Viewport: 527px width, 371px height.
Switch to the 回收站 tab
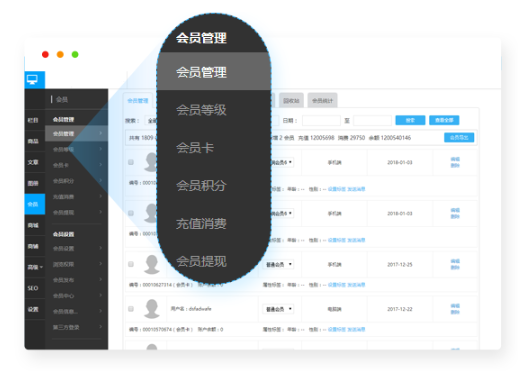pos(291,100)
